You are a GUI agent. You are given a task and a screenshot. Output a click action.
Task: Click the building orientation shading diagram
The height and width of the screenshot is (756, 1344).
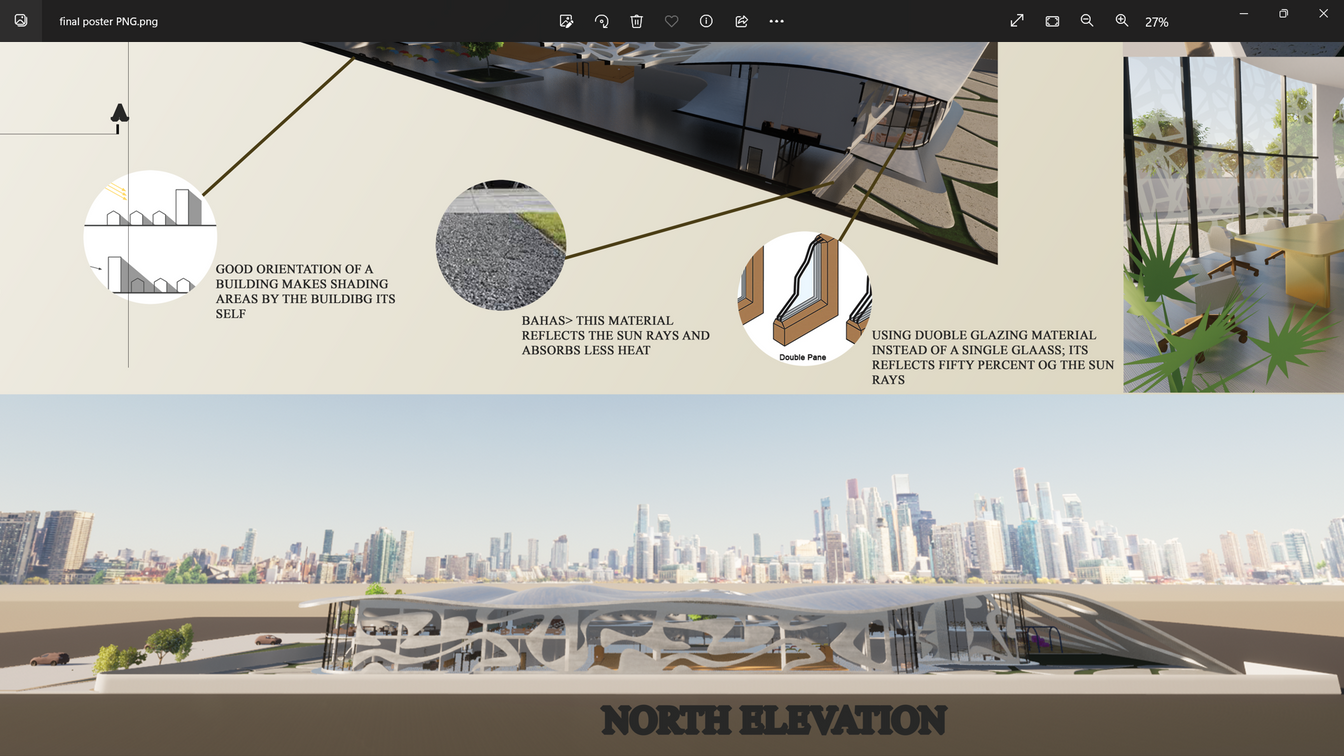point(150,237)
